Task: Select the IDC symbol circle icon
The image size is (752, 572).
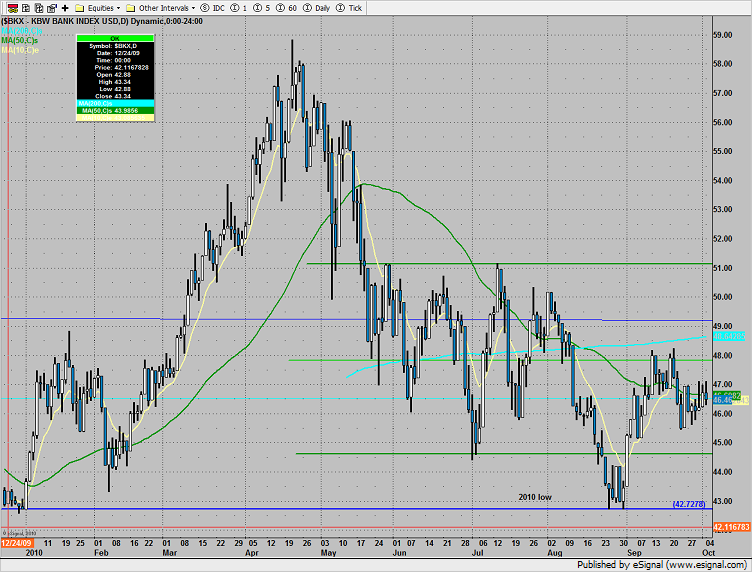Action: [206, 7]
